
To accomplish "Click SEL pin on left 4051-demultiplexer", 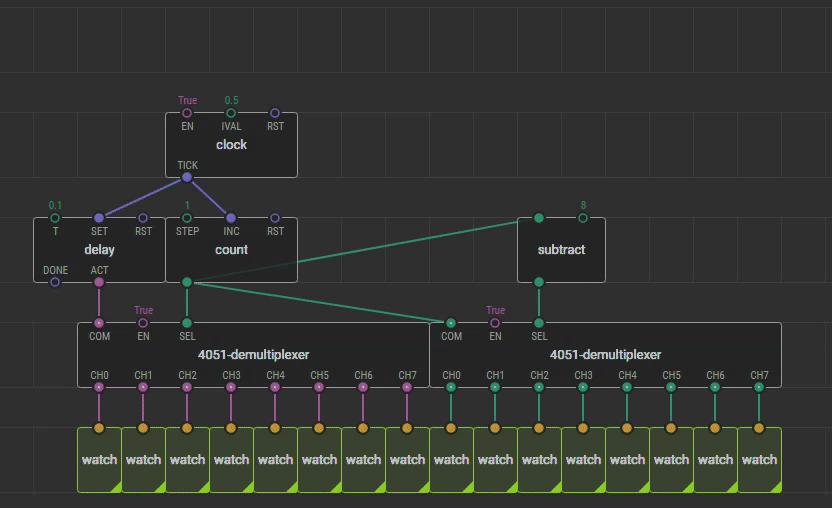I will [x=187, y=323].
